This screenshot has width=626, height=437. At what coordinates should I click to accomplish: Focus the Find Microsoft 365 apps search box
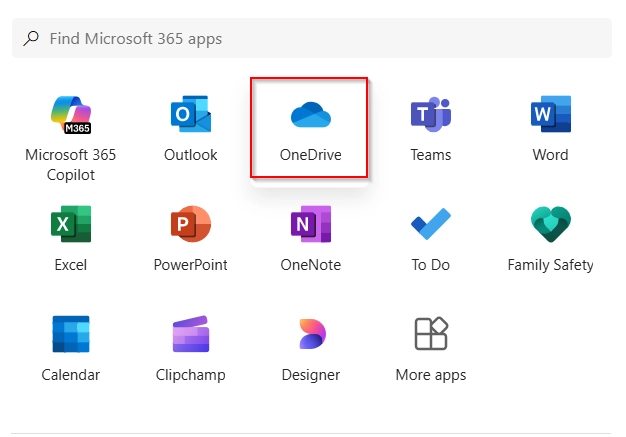pos(312,38)
